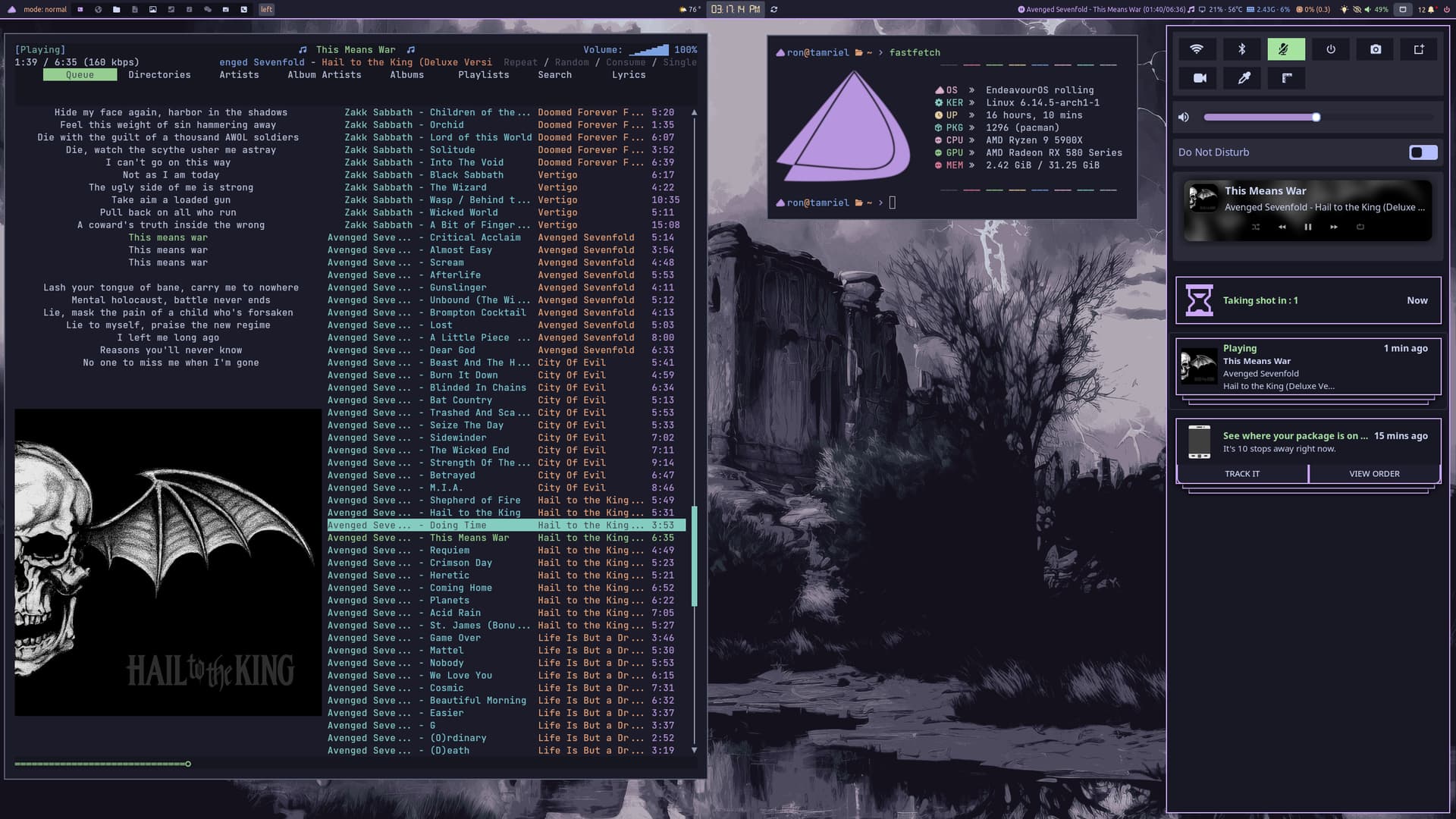The image size is (1456, 819).
Task: Activate the color picker eyedropper
Action: [1244, 78]
